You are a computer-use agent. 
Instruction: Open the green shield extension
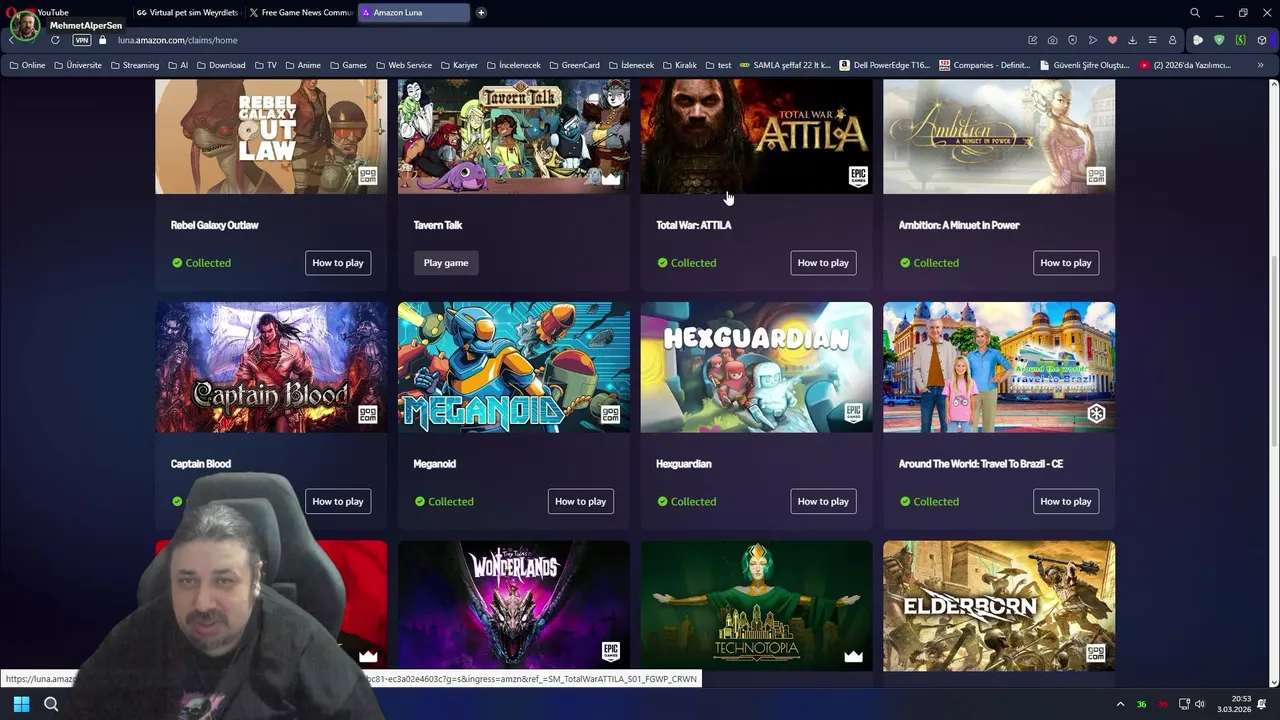pos(1219,40)
